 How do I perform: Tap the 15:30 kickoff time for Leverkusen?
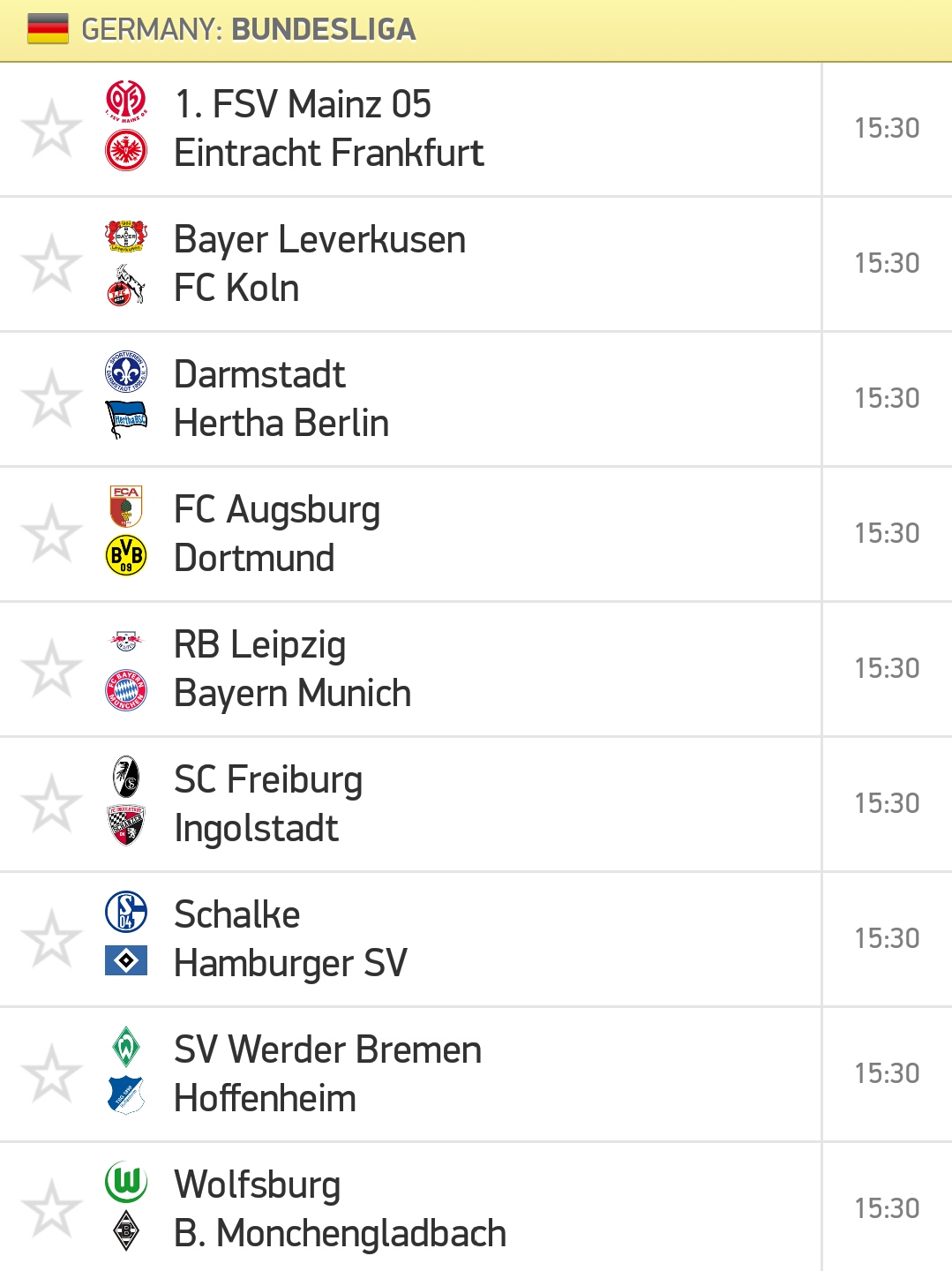[887, 263]
